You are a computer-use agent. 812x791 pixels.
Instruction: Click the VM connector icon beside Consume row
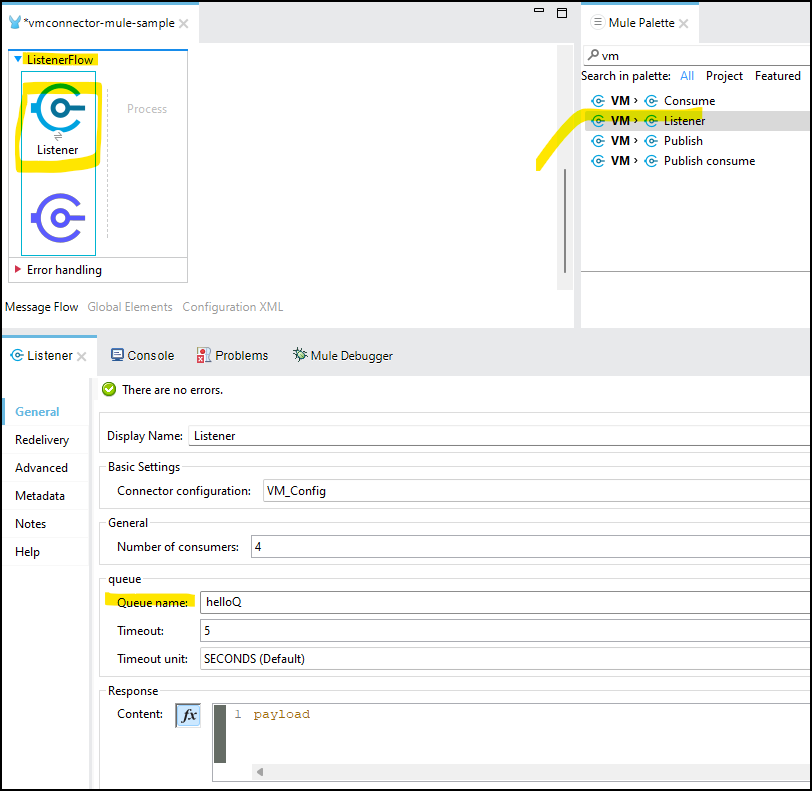[x=598, y=100]
